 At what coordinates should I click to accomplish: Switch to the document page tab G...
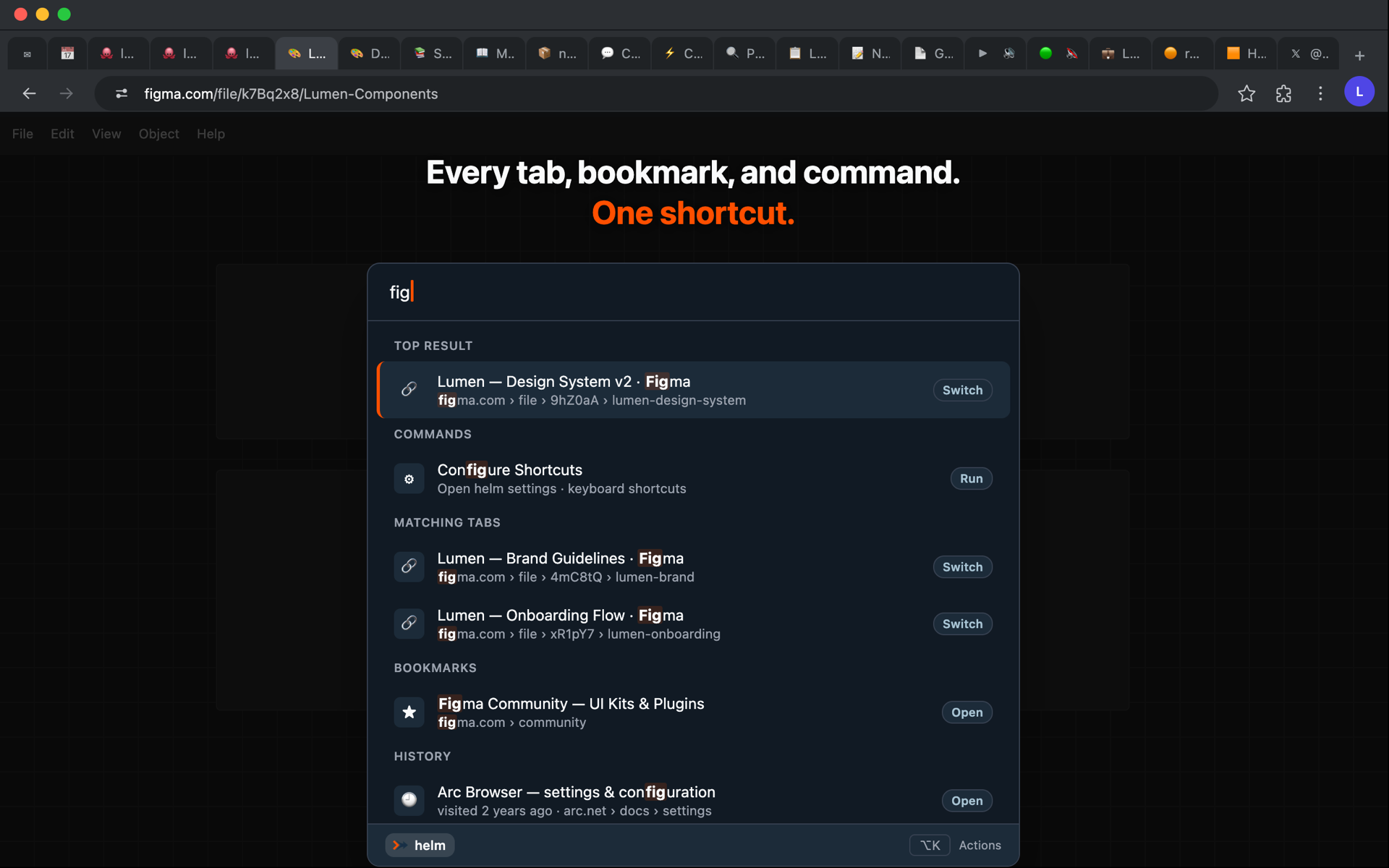click(933, 54)
